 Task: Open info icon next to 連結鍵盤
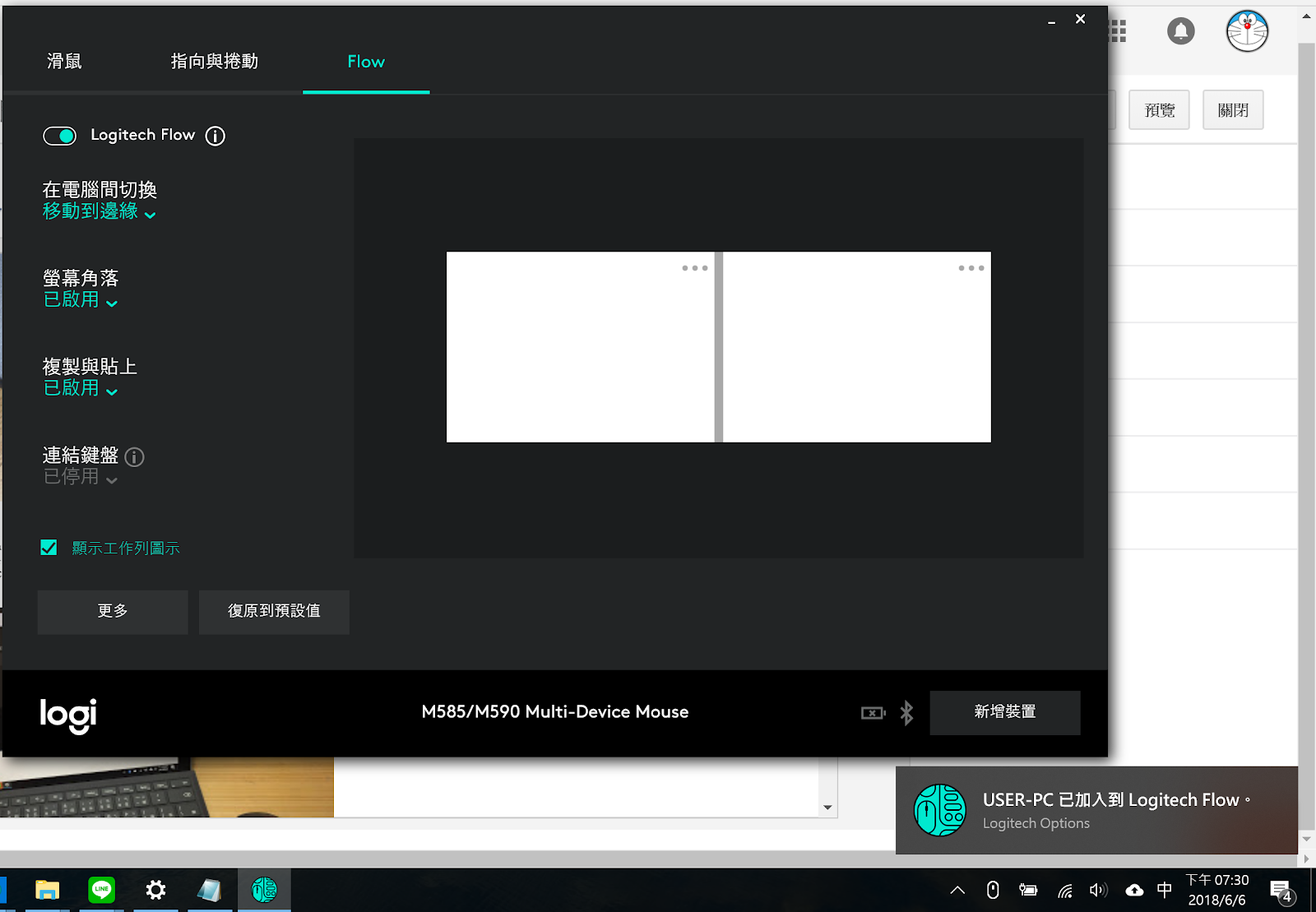point(135,457)
